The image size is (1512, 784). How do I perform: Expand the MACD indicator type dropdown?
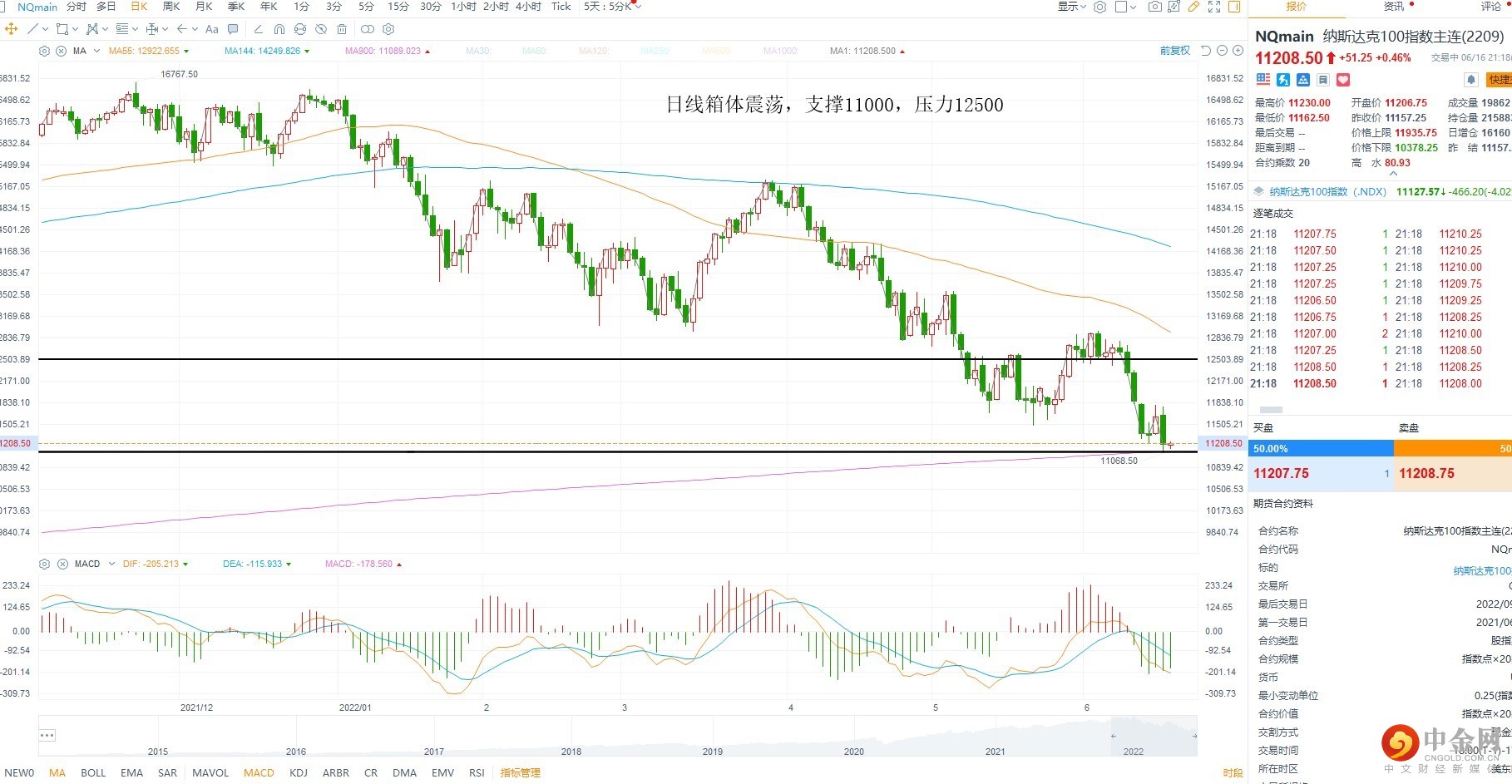click(x=111, y=564)
